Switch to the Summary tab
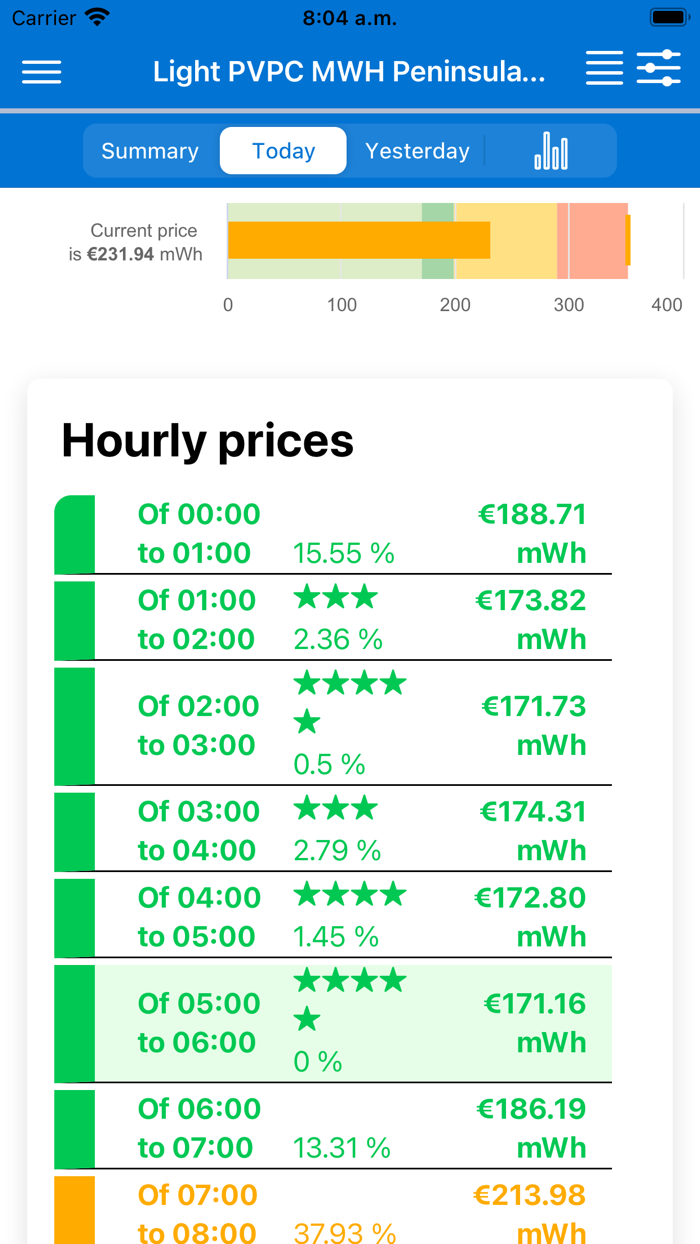Viewport: 700px width, 1244px height. point(149,151)
